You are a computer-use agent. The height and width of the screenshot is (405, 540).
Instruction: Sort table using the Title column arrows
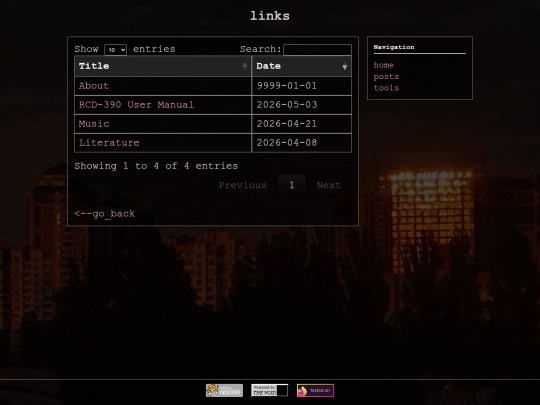coord(245,66)
